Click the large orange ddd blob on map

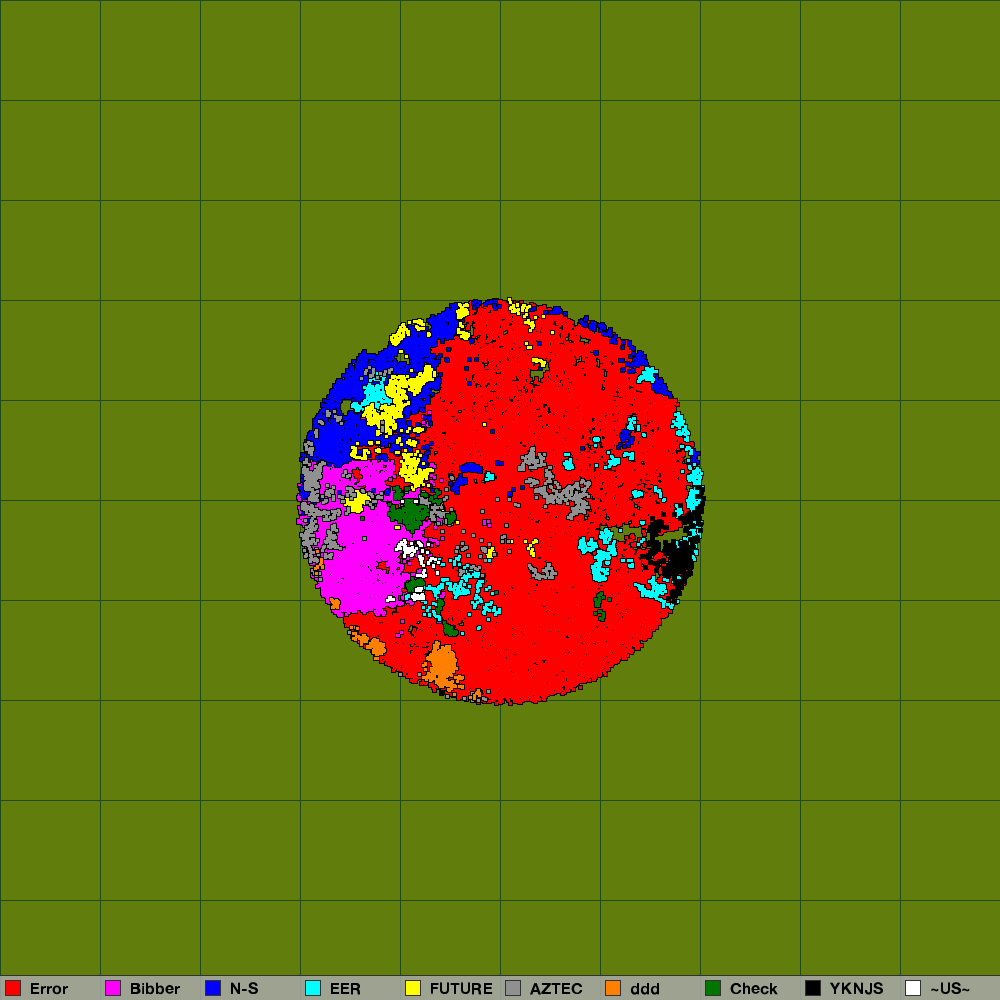[441, 666]
